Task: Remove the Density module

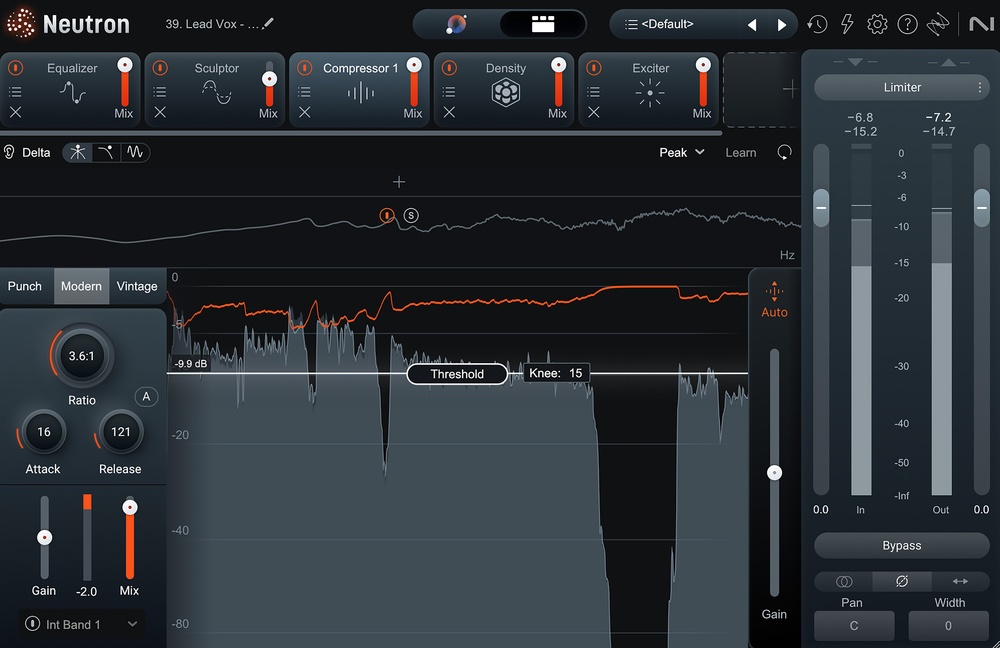Action: [450, 112]
